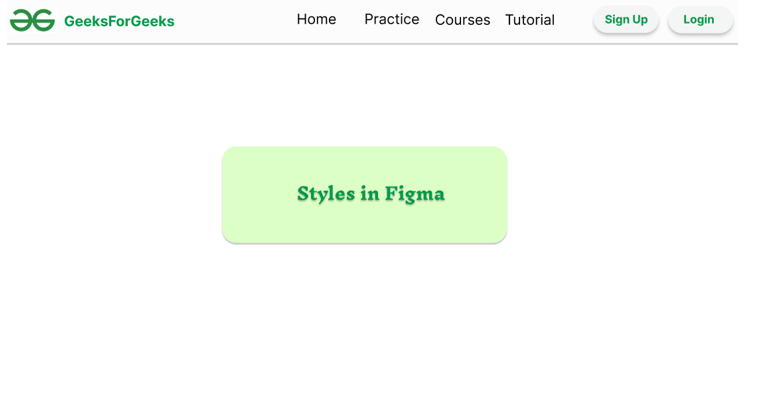Image resolution: width=770 pixels, height=409 pixels.
Task: Click the Login button
Action: tap(699, 19)
